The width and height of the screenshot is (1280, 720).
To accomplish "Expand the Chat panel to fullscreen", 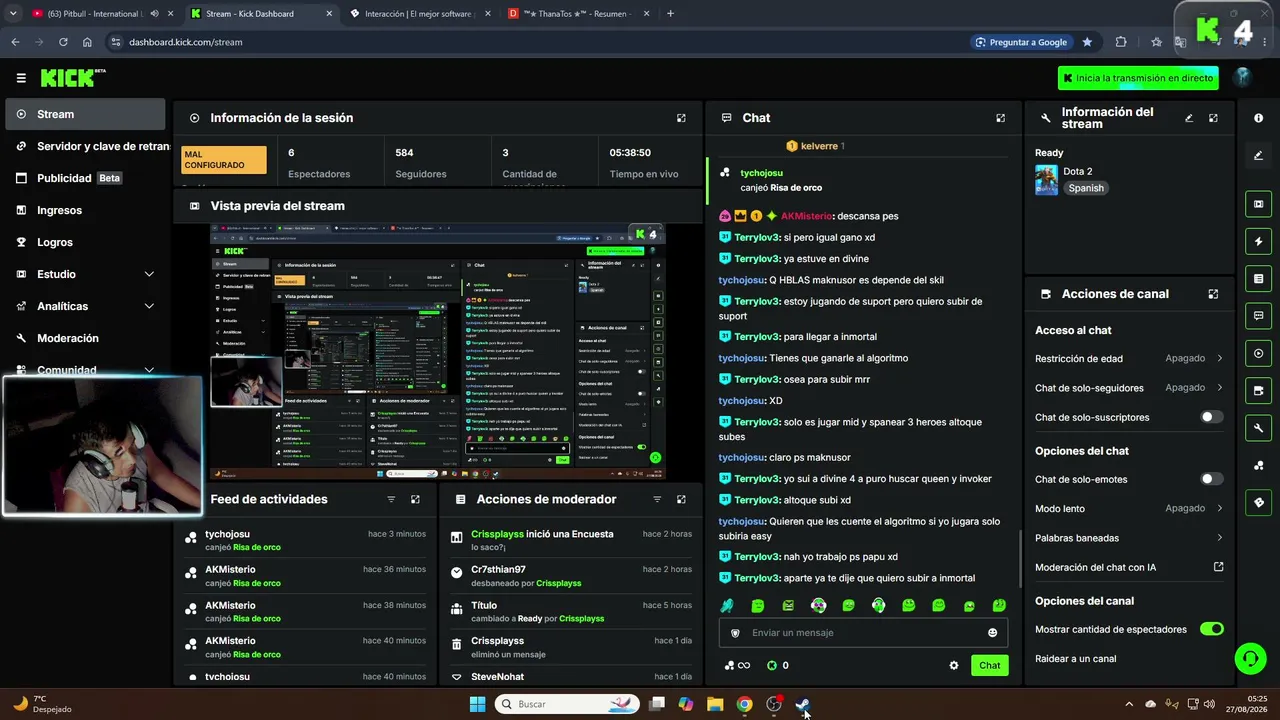I will (x=1000, y=118).
